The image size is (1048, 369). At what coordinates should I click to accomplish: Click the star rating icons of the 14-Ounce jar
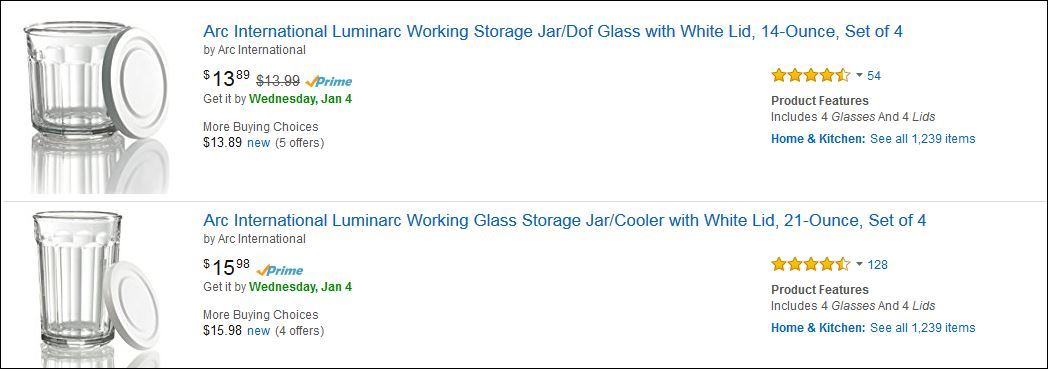click(811, 75)
